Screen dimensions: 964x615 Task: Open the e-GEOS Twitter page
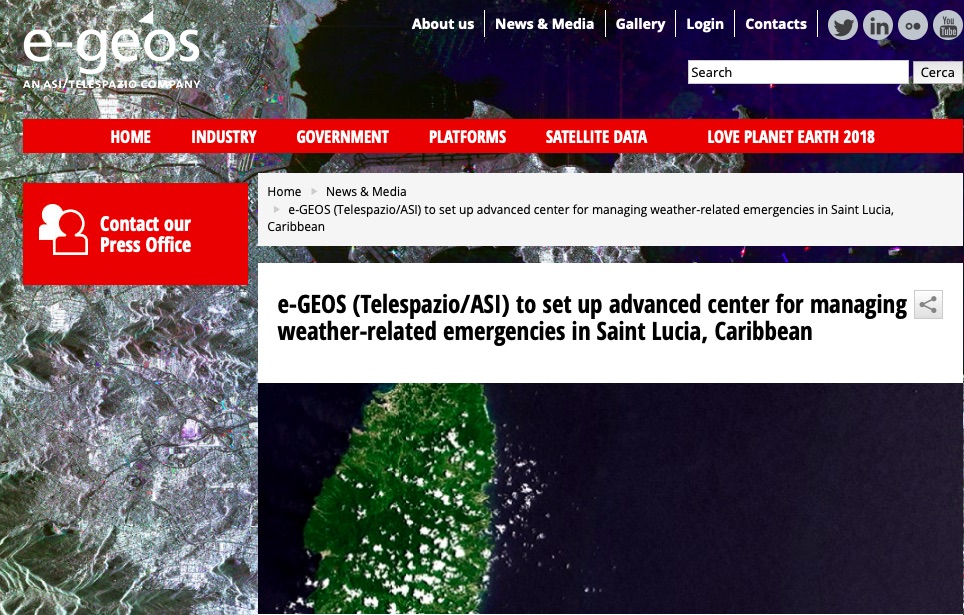click(x=842, y=25)
